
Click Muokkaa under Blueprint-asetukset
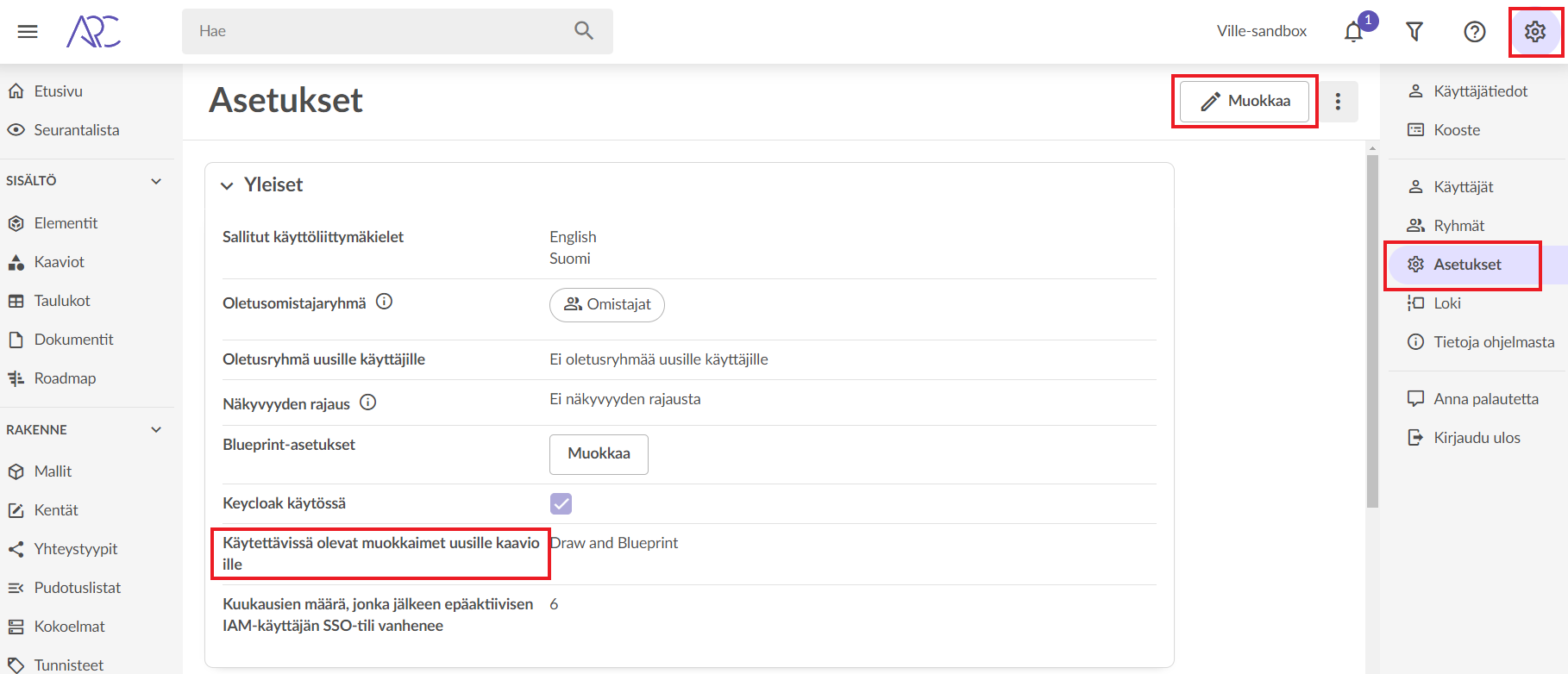click(599, 454)
